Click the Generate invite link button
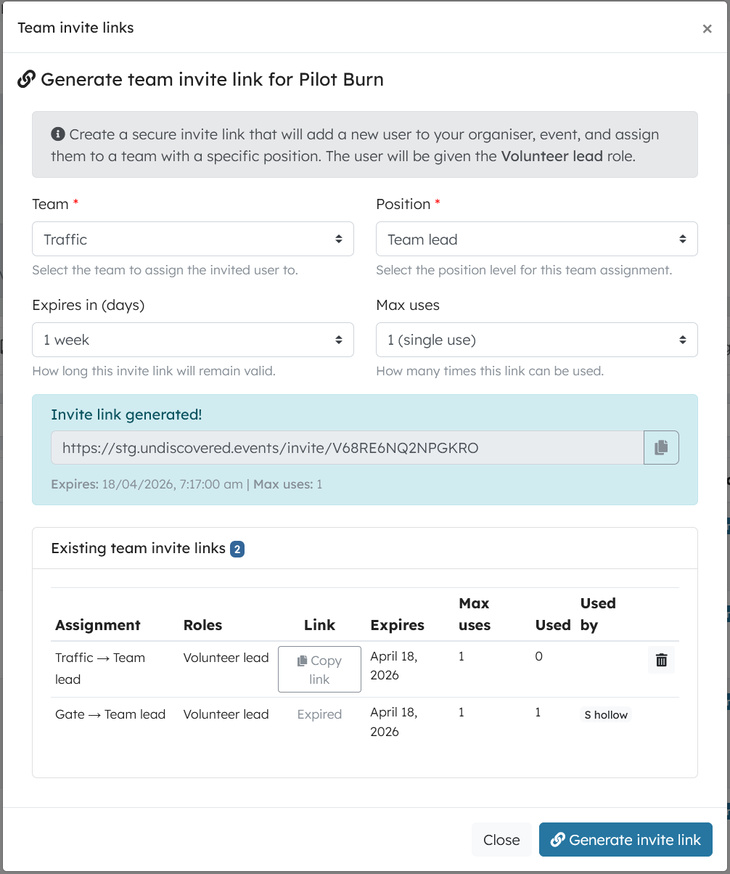 (625, 840)
